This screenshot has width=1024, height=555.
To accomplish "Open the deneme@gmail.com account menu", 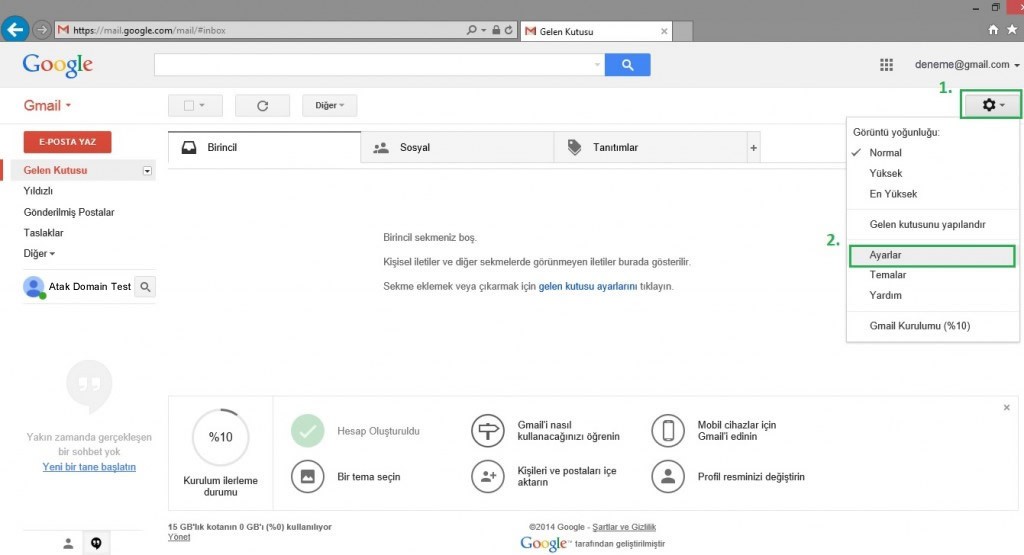I will tap(967, 65).
